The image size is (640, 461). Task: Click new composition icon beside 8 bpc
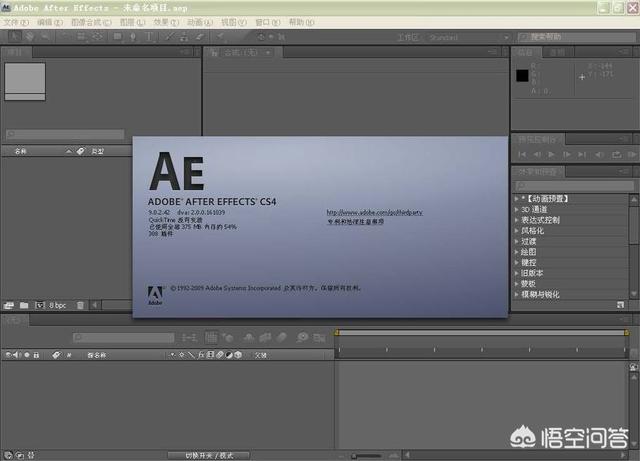click(x=40, y=305)
